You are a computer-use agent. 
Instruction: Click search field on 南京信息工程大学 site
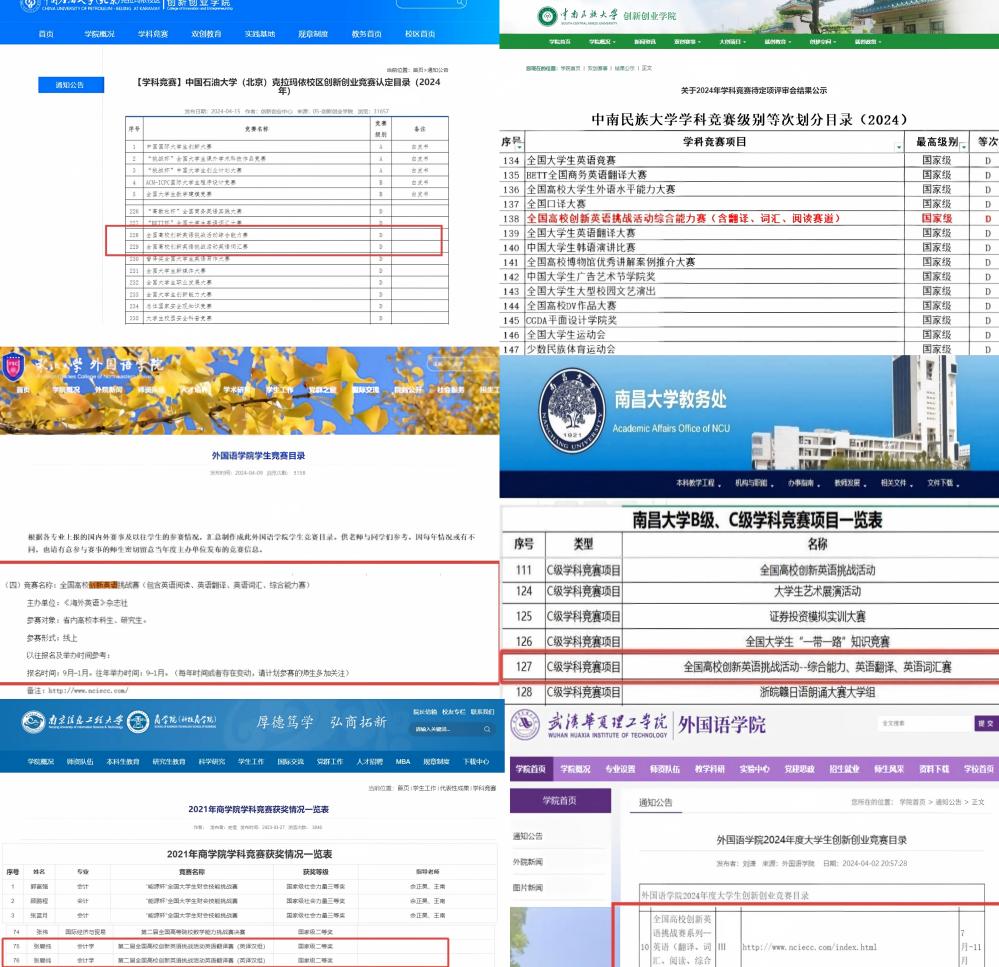point(446,729)
